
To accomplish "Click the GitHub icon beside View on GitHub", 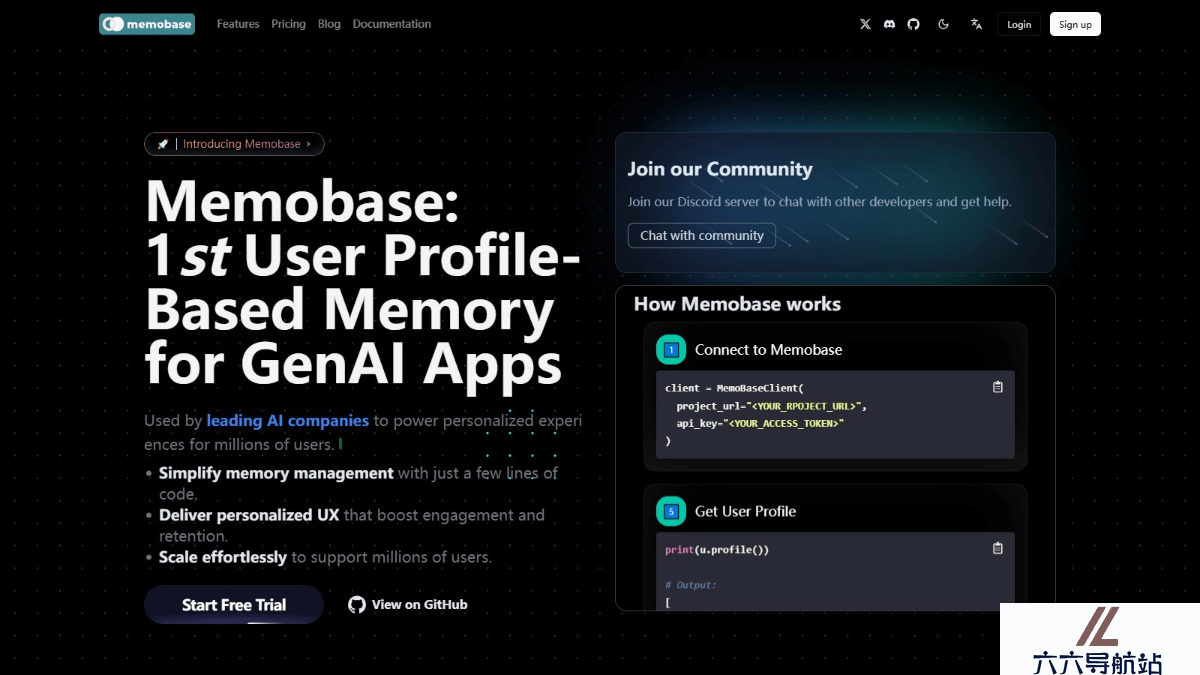I will pyautogui.click(x=356, y=605).
